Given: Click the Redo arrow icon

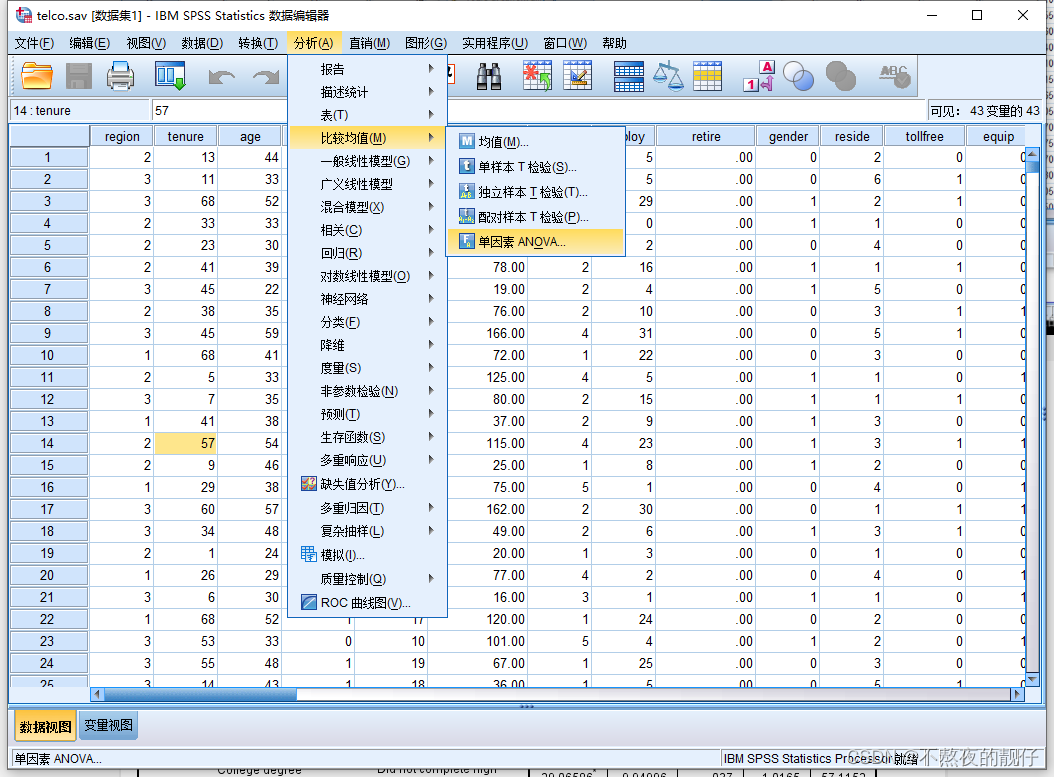Looking at the screenshot, I should point(266,77).
